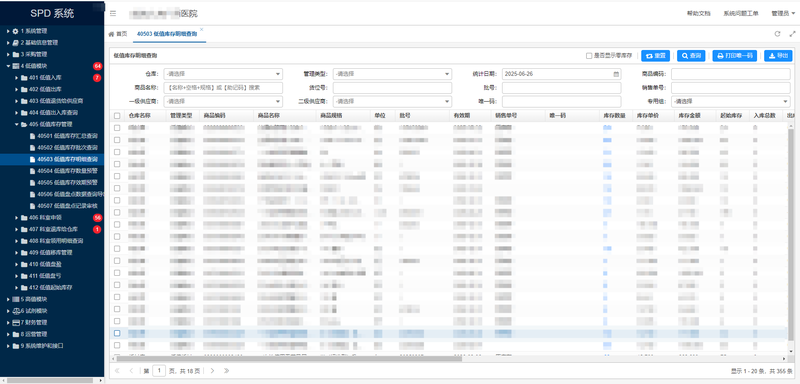Enable the 是否显示零库存 checkbox
This screenshot has width=800, height=384.
point(589,56)
